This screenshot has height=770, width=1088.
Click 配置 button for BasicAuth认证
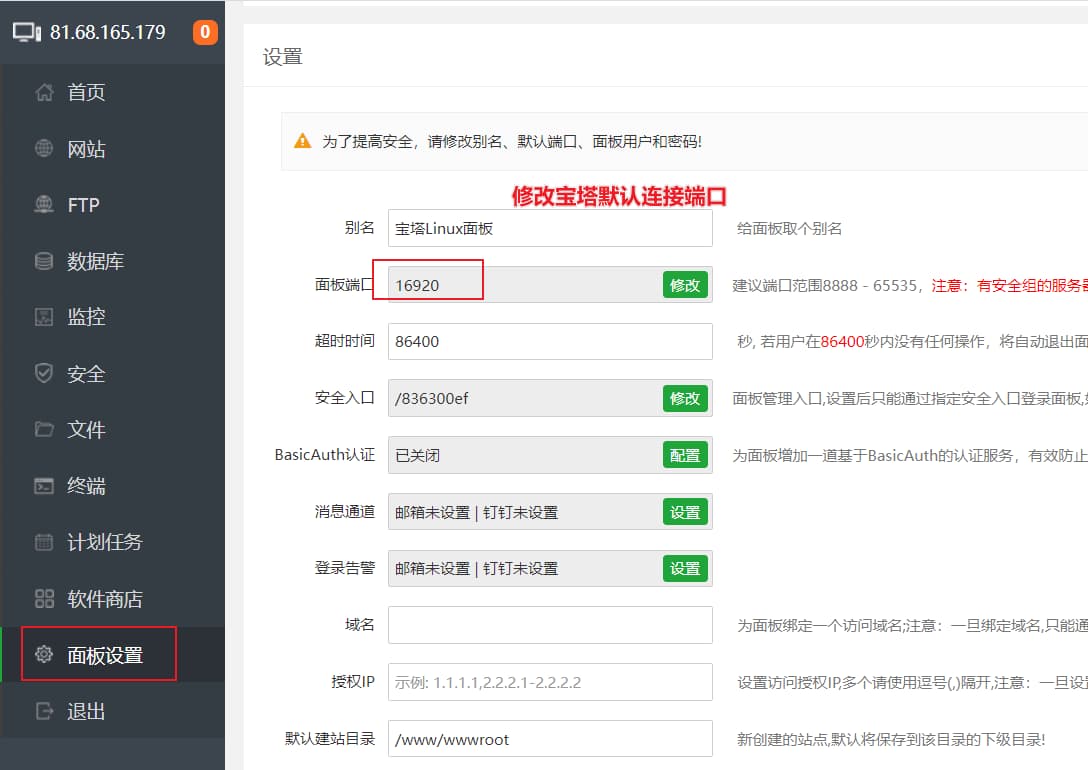coord(685,455)
